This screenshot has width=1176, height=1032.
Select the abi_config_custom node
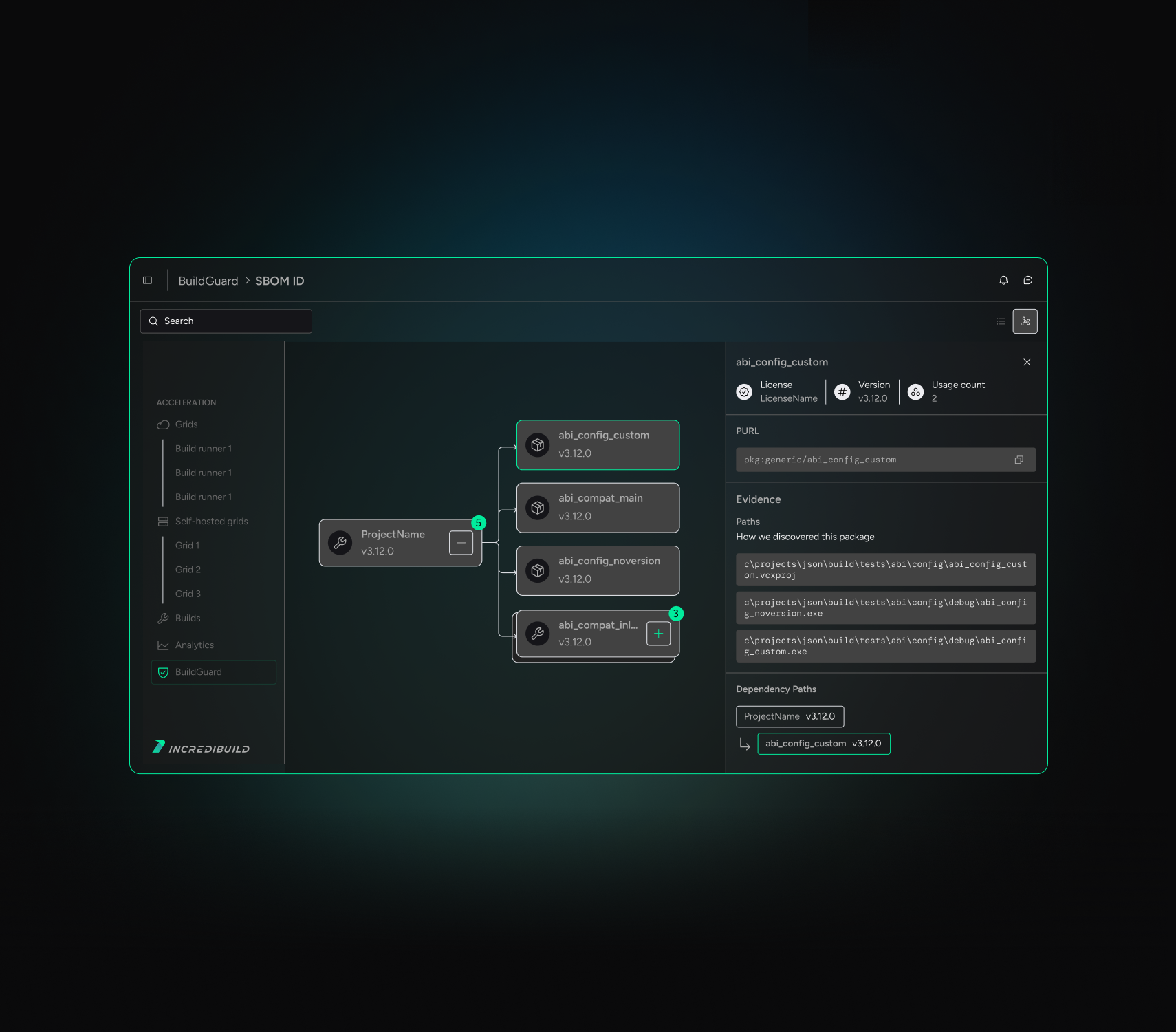[x=598, y=445]
